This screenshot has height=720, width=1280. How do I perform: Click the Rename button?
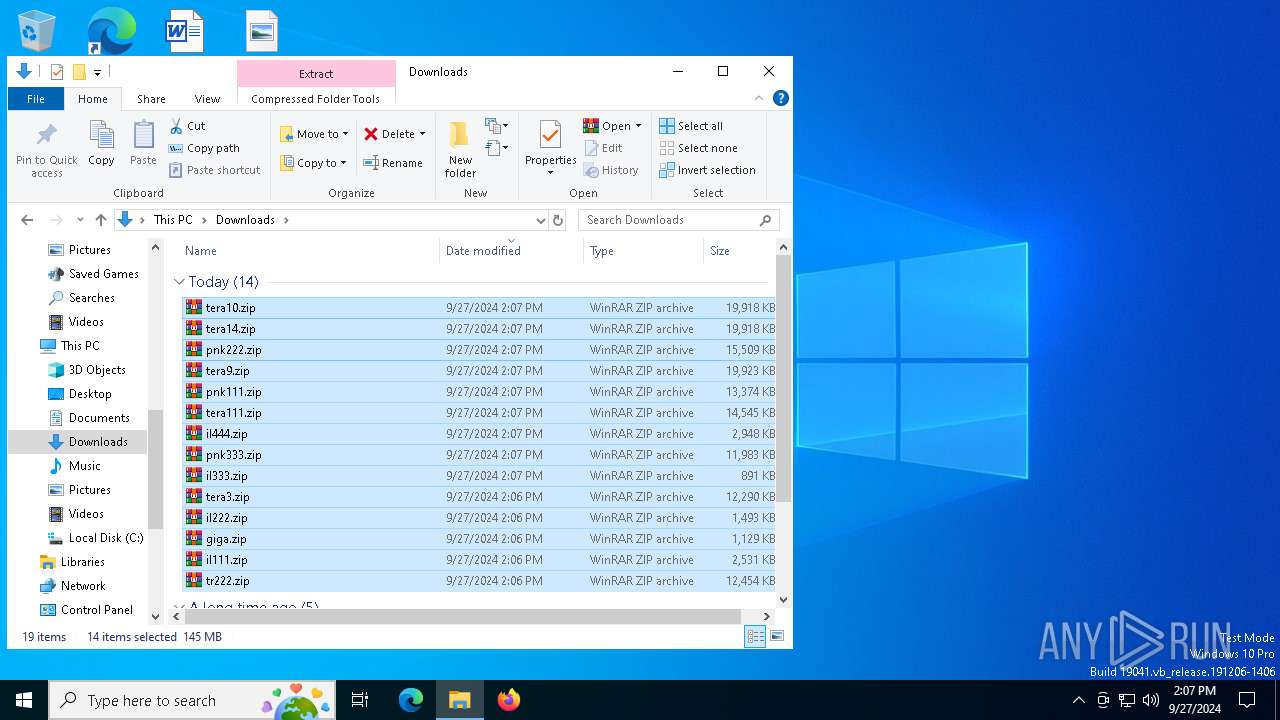coord(392,163)
